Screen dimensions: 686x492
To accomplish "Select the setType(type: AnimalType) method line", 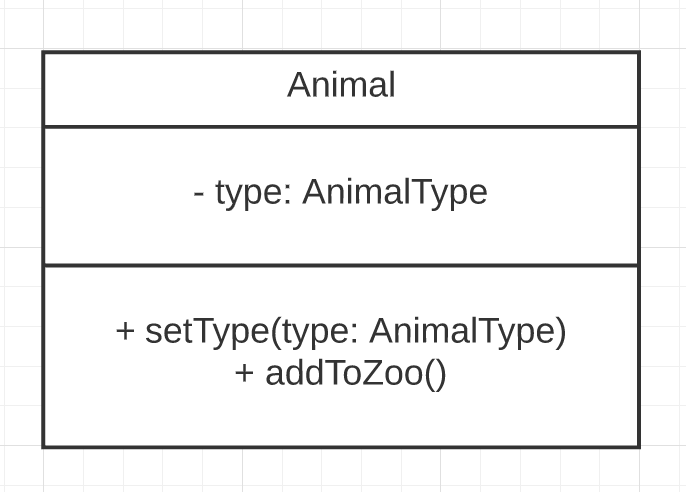I will [341, 331].
